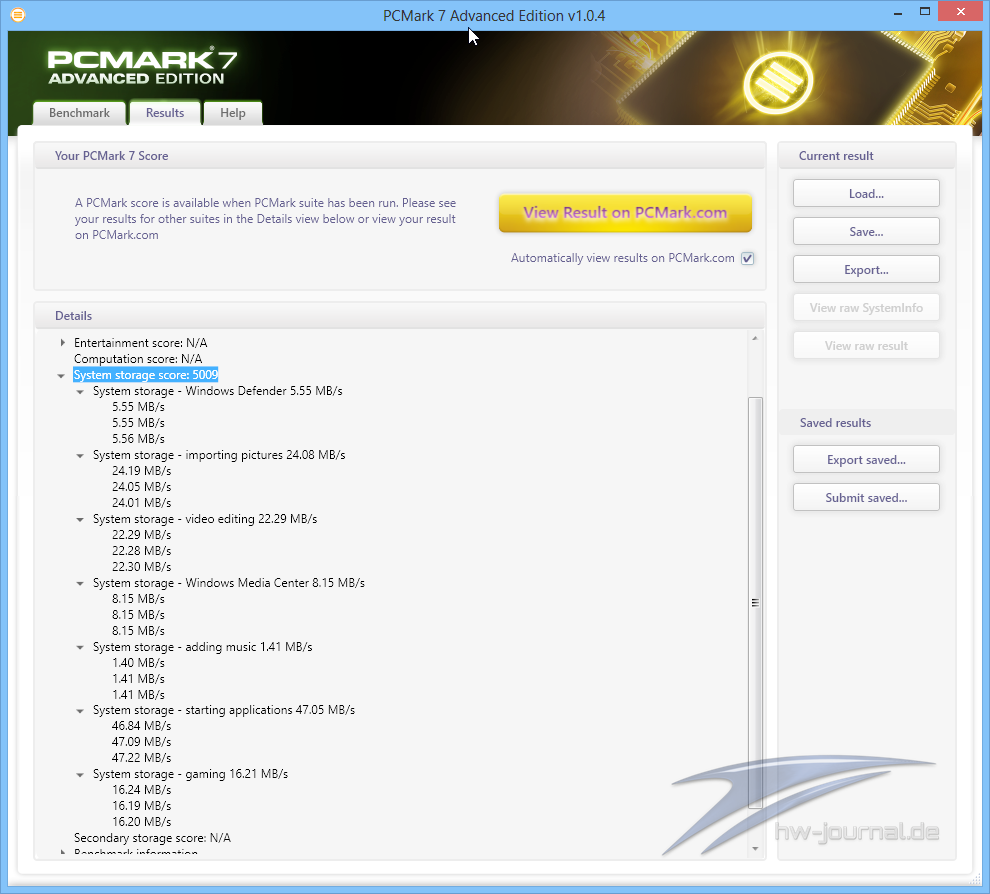The width and height of the screenshot is (990, 894).
Task: Click the Details scrollbar down arrow
Action: pos(755,849)
